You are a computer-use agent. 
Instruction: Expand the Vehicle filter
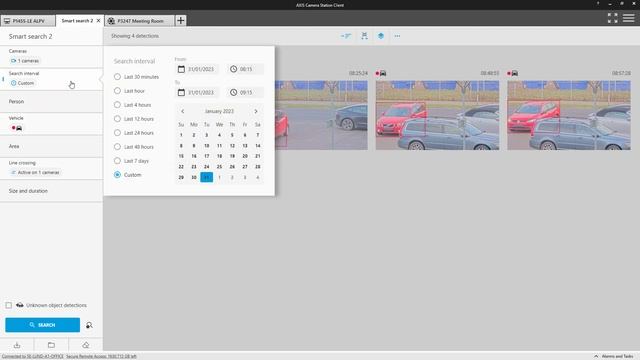[51, 124]
